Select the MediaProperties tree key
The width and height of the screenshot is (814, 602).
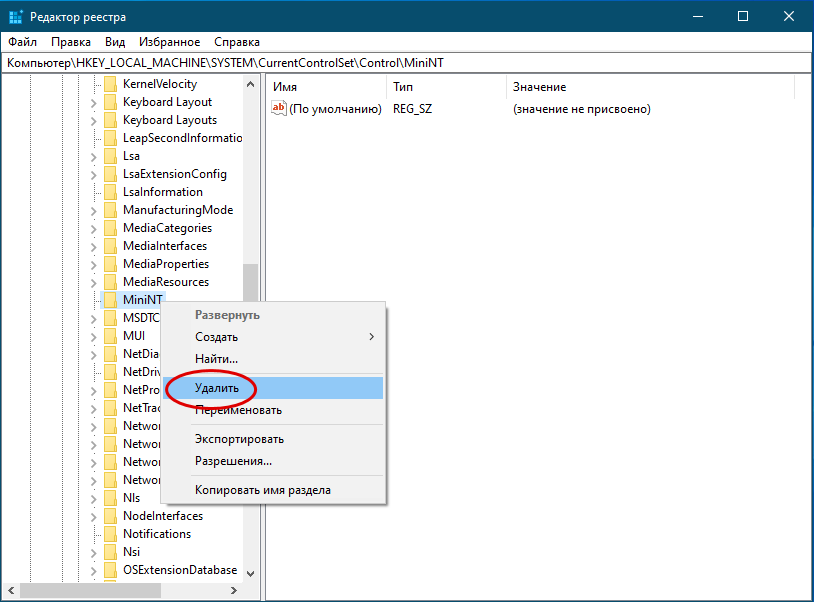(166, 264)
